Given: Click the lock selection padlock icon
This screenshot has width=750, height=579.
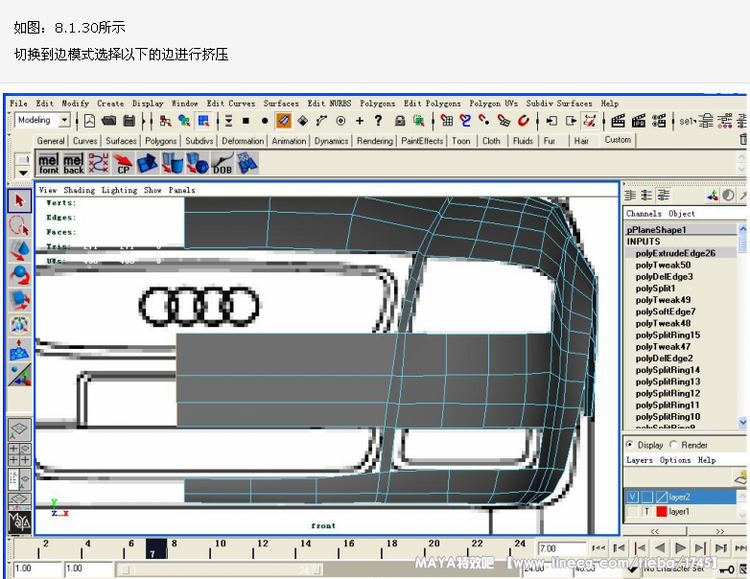Looking at the screenshot, I should click(x=400, y=121).
